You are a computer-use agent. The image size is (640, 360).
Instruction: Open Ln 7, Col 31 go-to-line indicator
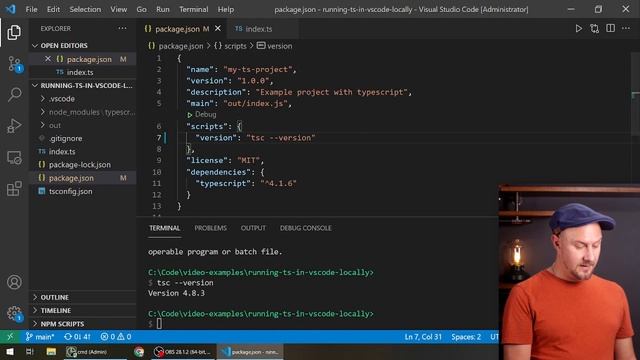[423, 337]
